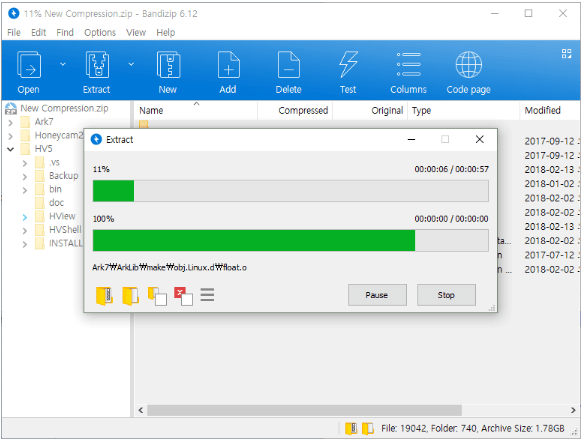Select the Backup folder in tree

63,176
